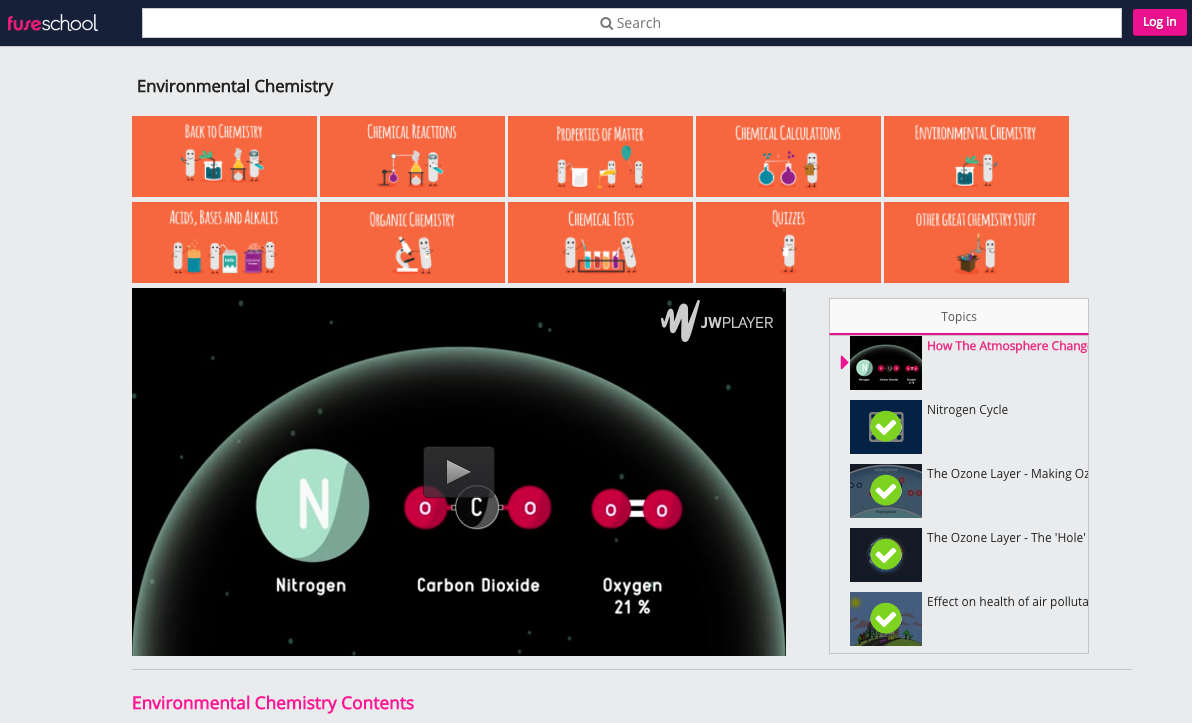Open the Back to Chemistry tile
Viewport: 1192px width, 723px height.
(x=224, y=156)
